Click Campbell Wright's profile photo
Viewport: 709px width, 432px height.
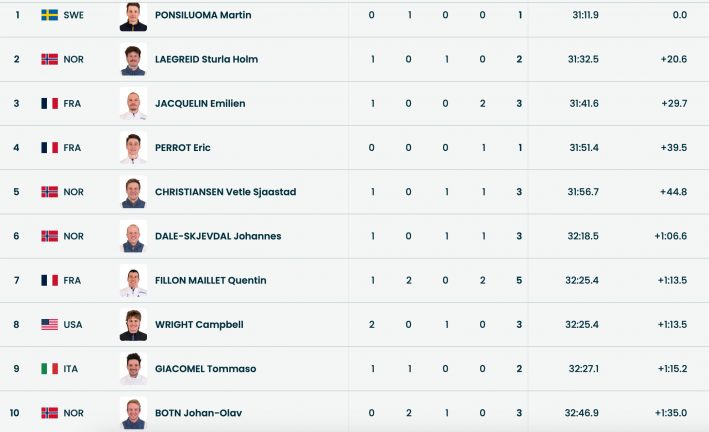pos(133,324)
